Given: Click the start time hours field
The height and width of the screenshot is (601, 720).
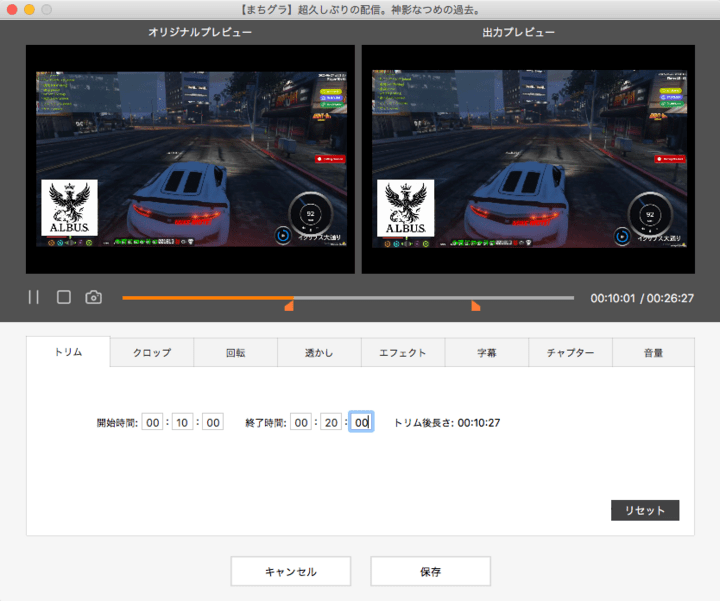Looking at the screenshot, I should 153,423.
